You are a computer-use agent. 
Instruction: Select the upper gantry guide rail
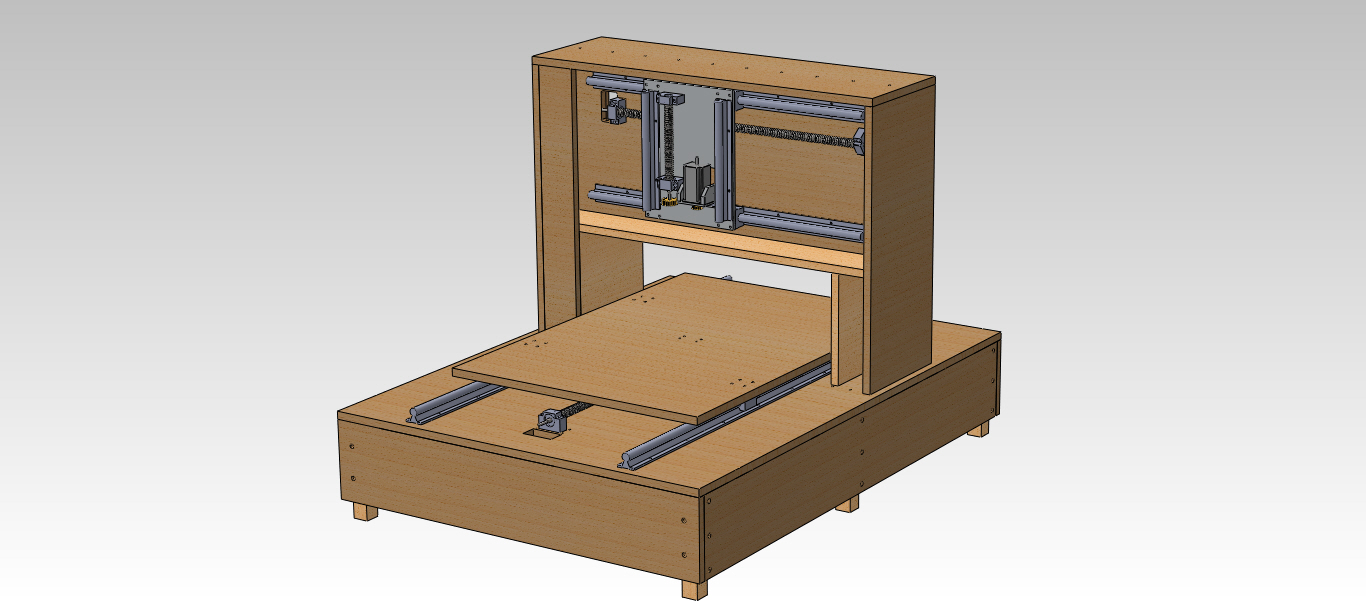(x=800, y=103)
